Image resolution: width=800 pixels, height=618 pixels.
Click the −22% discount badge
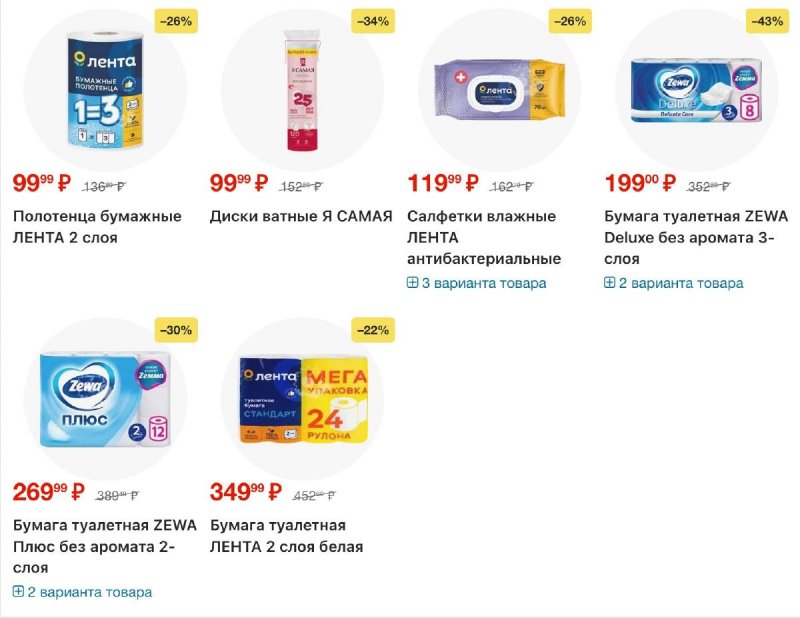pos(373,330)
